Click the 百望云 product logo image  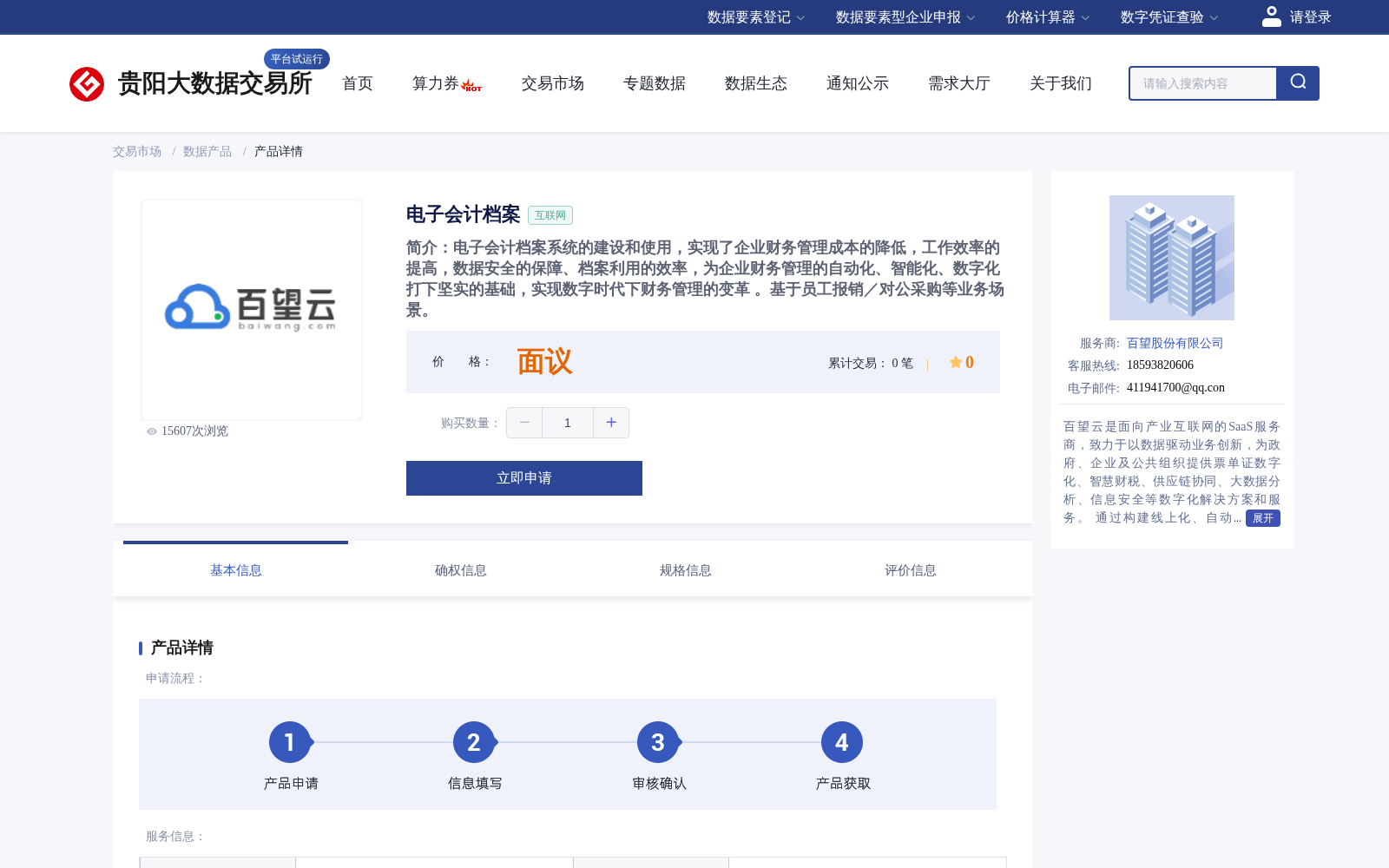pyautogui.click(x=252, y=310)
